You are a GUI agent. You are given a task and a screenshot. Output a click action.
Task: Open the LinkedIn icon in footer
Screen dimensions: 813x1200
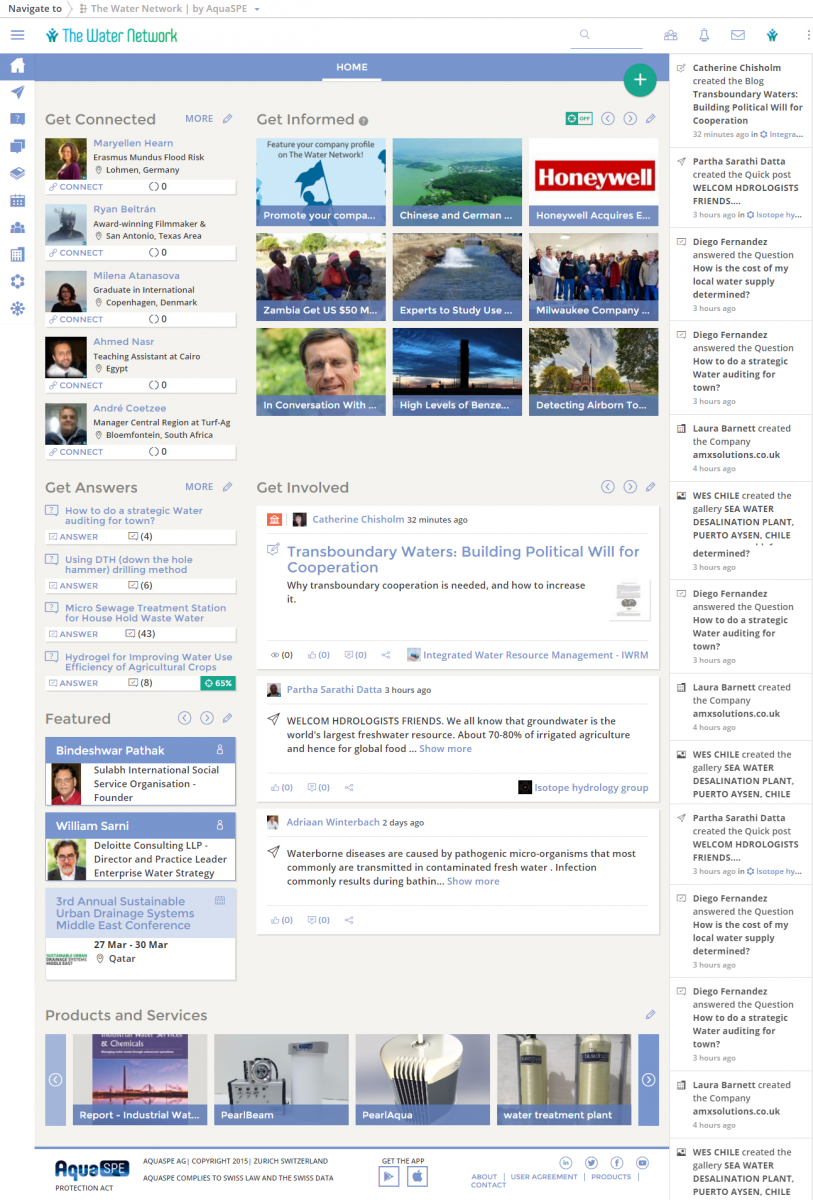566,1162
